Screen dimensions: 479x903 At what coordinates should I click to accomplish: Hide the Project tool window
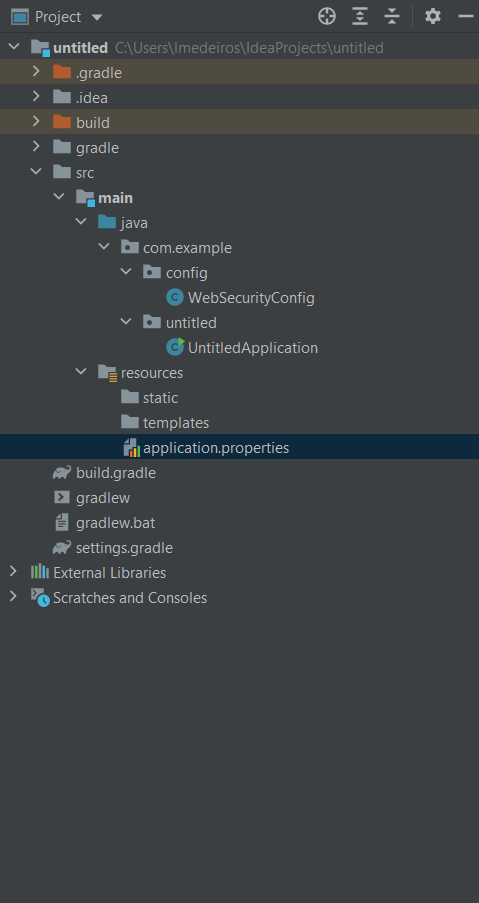click(465, 17)
